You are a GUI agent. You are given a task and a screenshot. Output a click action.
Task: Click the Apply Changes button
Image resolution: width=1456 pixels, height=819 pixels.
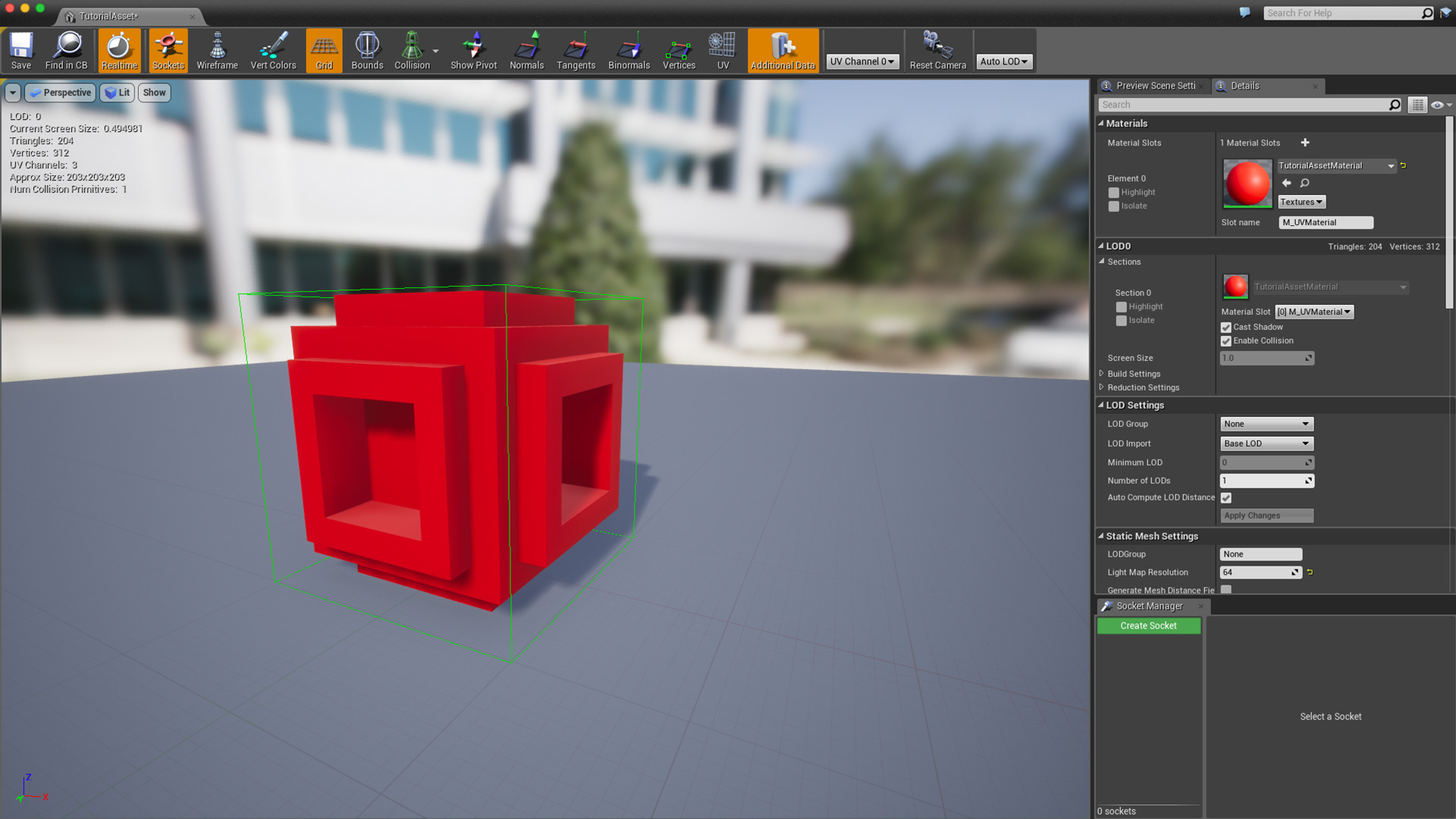(x=1266, y=516)
